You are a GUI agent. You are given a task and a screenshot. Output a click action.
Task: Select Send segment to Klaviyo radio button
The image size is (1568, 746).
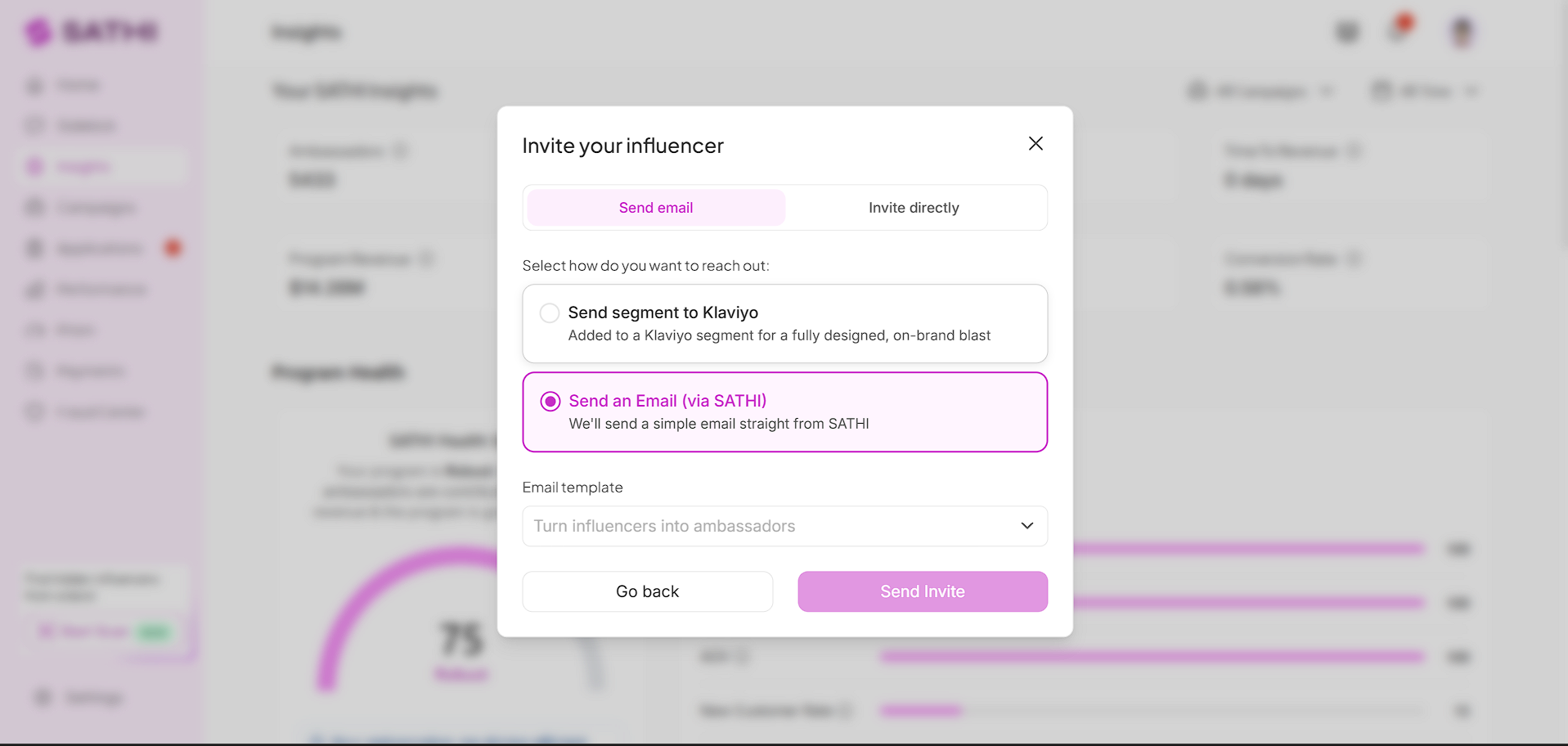click(550, 313)
